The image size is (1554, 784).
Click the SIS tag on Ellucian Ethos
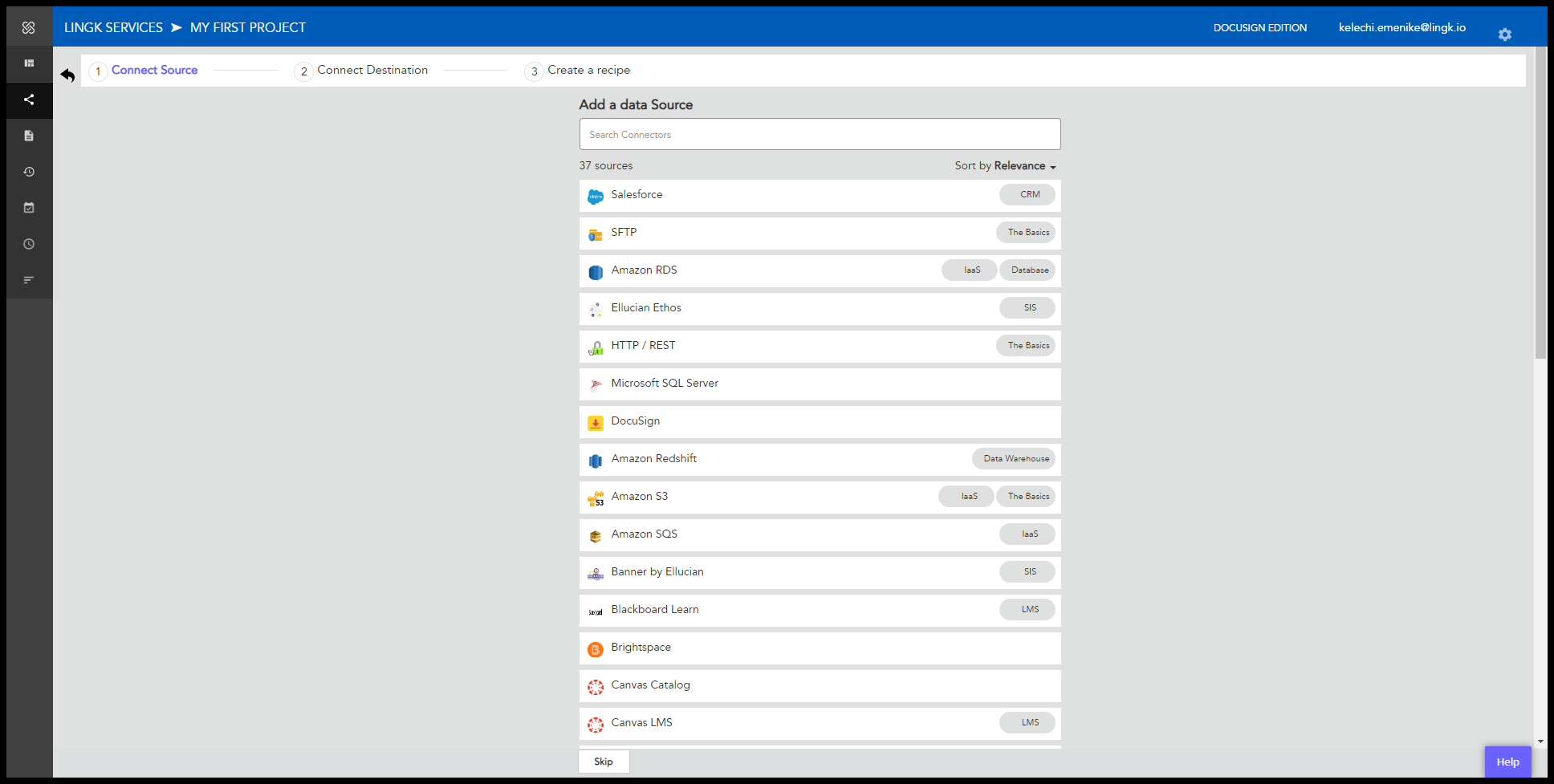tap(1027, 307)
